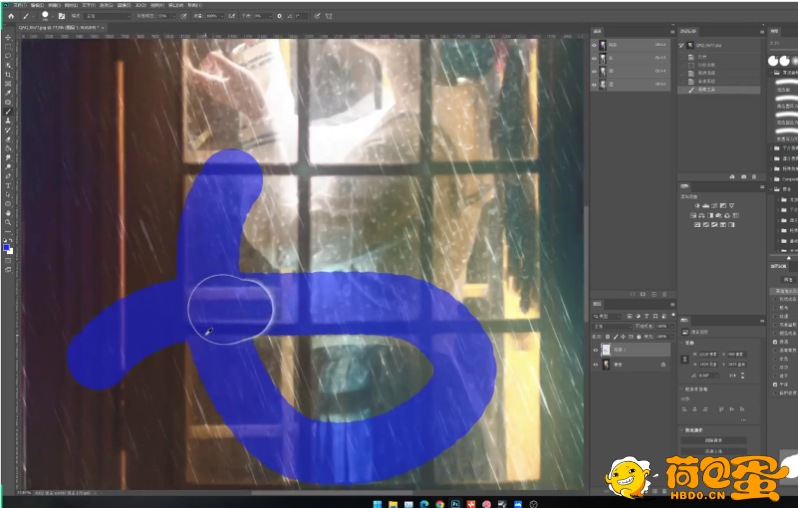Toggle the brush settings panel icon in options bar
This screenshot has height=508, width=798.
click(62, 16)
